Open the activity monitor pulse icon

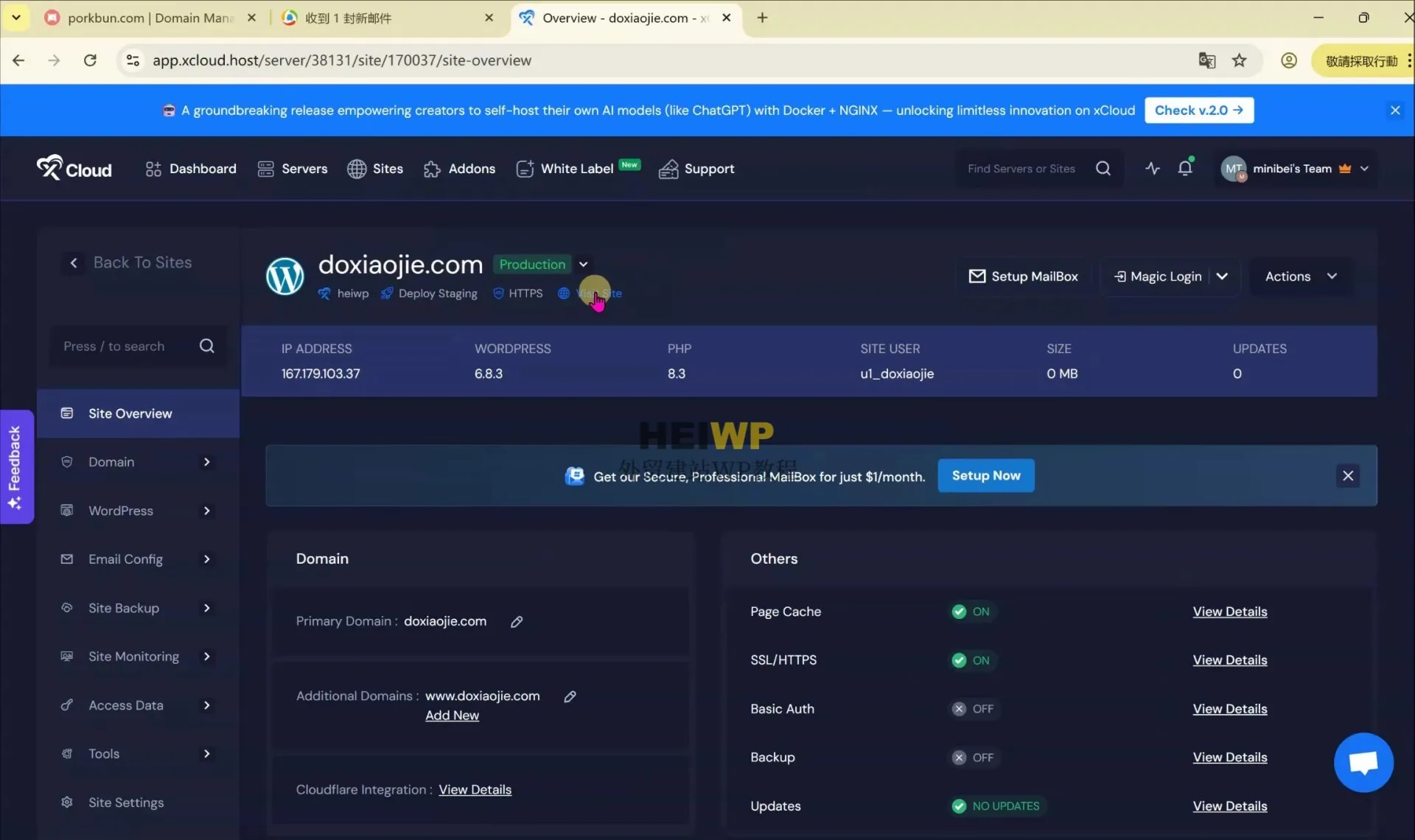click(x=1153, y=168)
